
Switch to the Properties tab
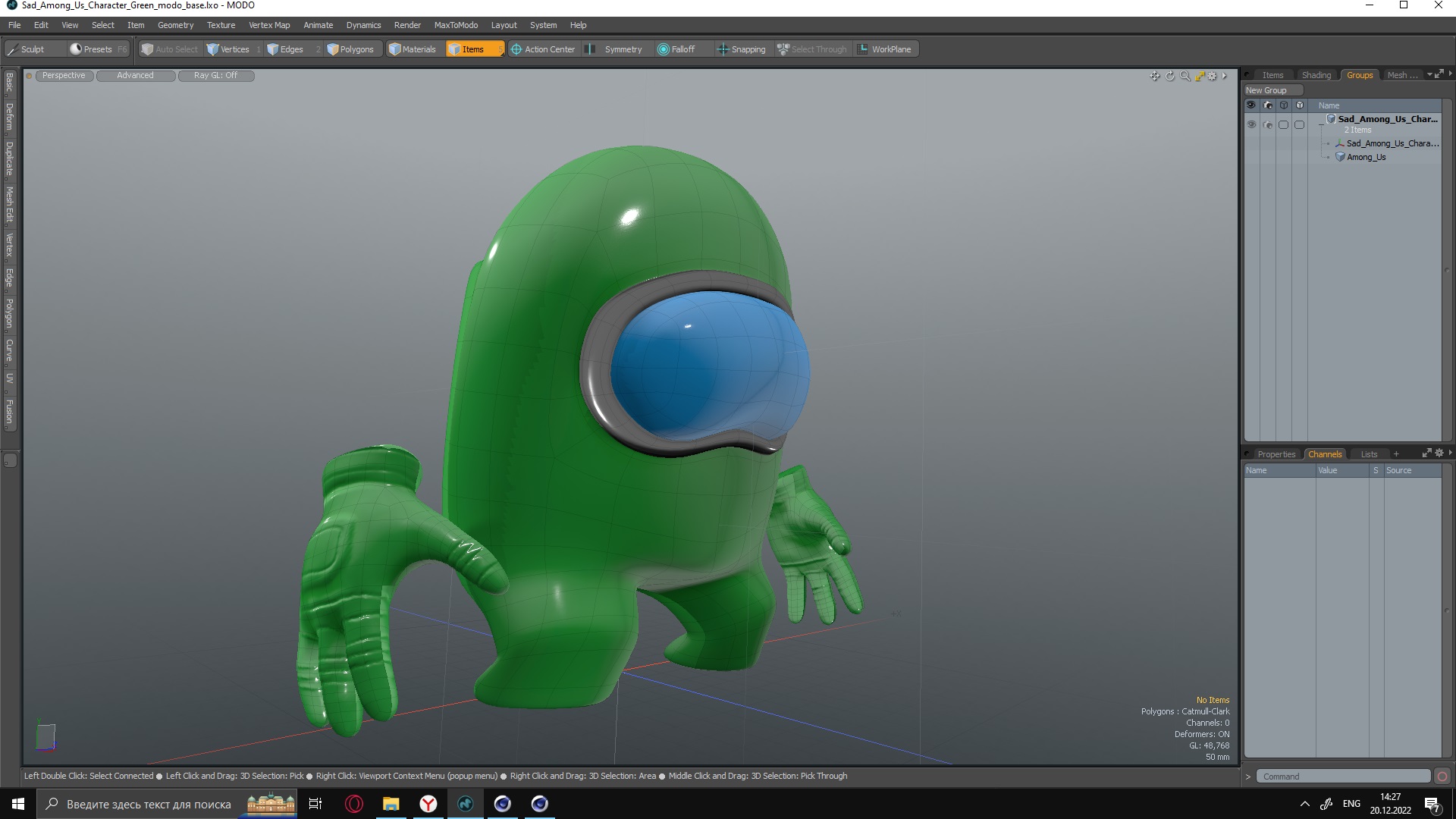[x=1276, y=454]
